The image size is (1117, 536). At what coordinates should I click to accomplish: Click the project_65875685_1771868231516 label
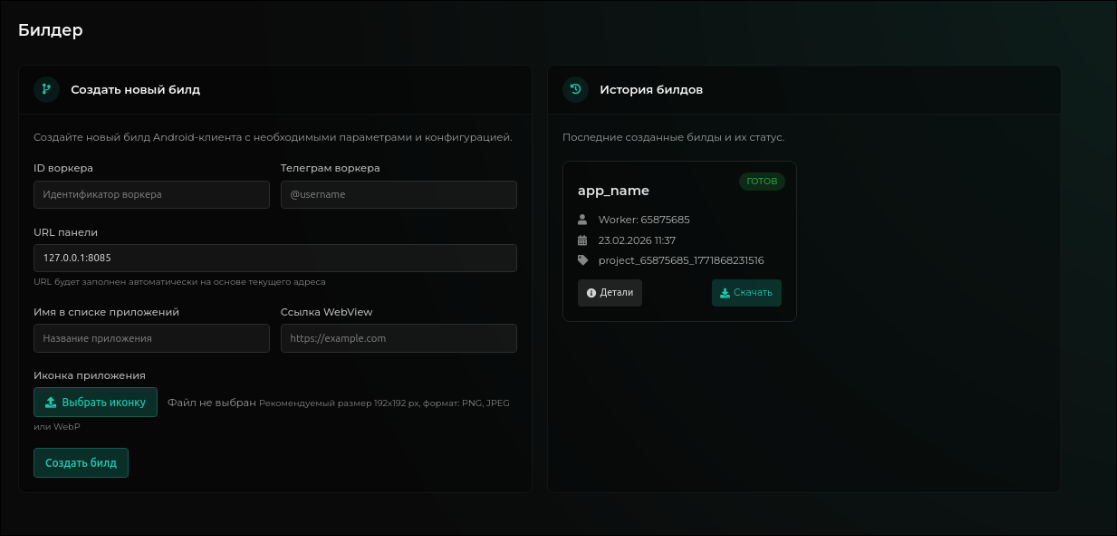(681, 260)
